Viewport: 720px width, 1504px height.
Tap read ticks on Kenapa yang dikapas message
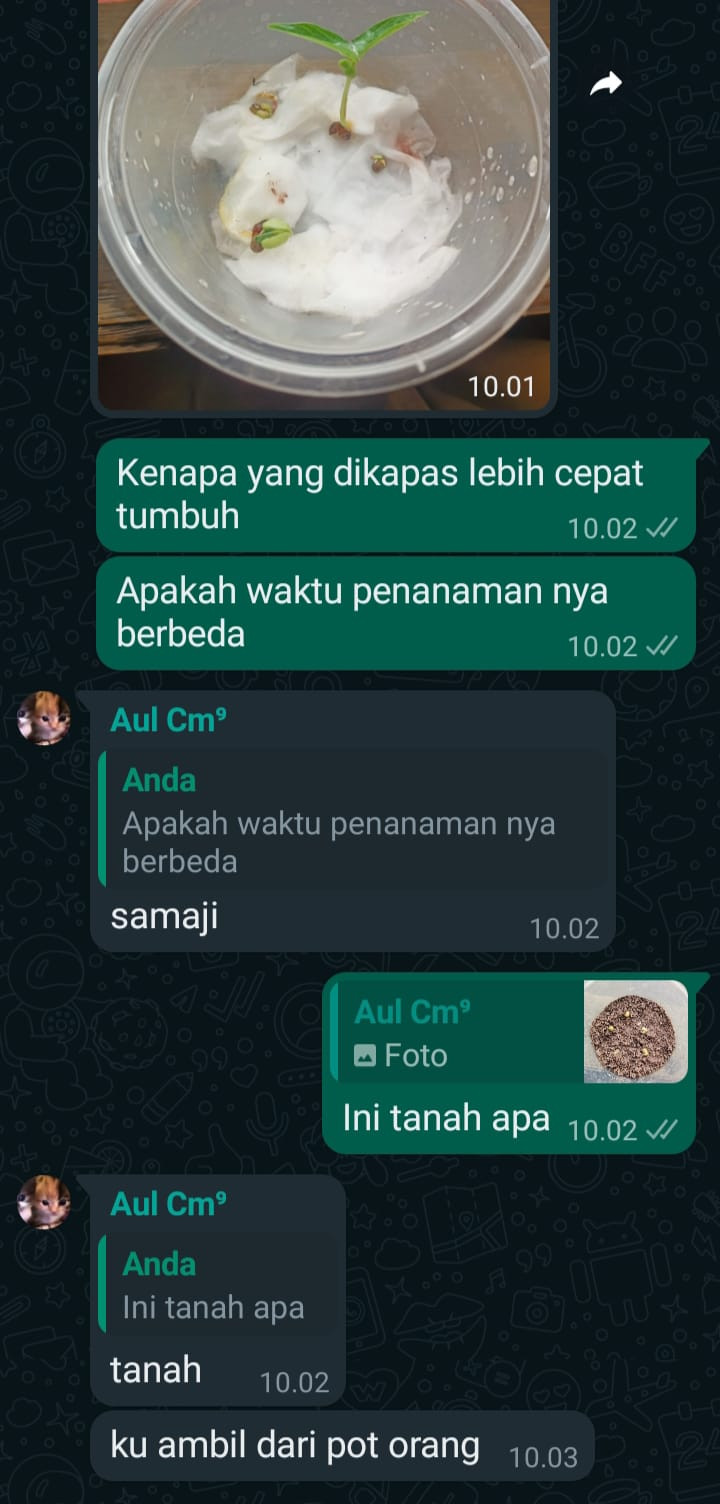click(661, 528)
